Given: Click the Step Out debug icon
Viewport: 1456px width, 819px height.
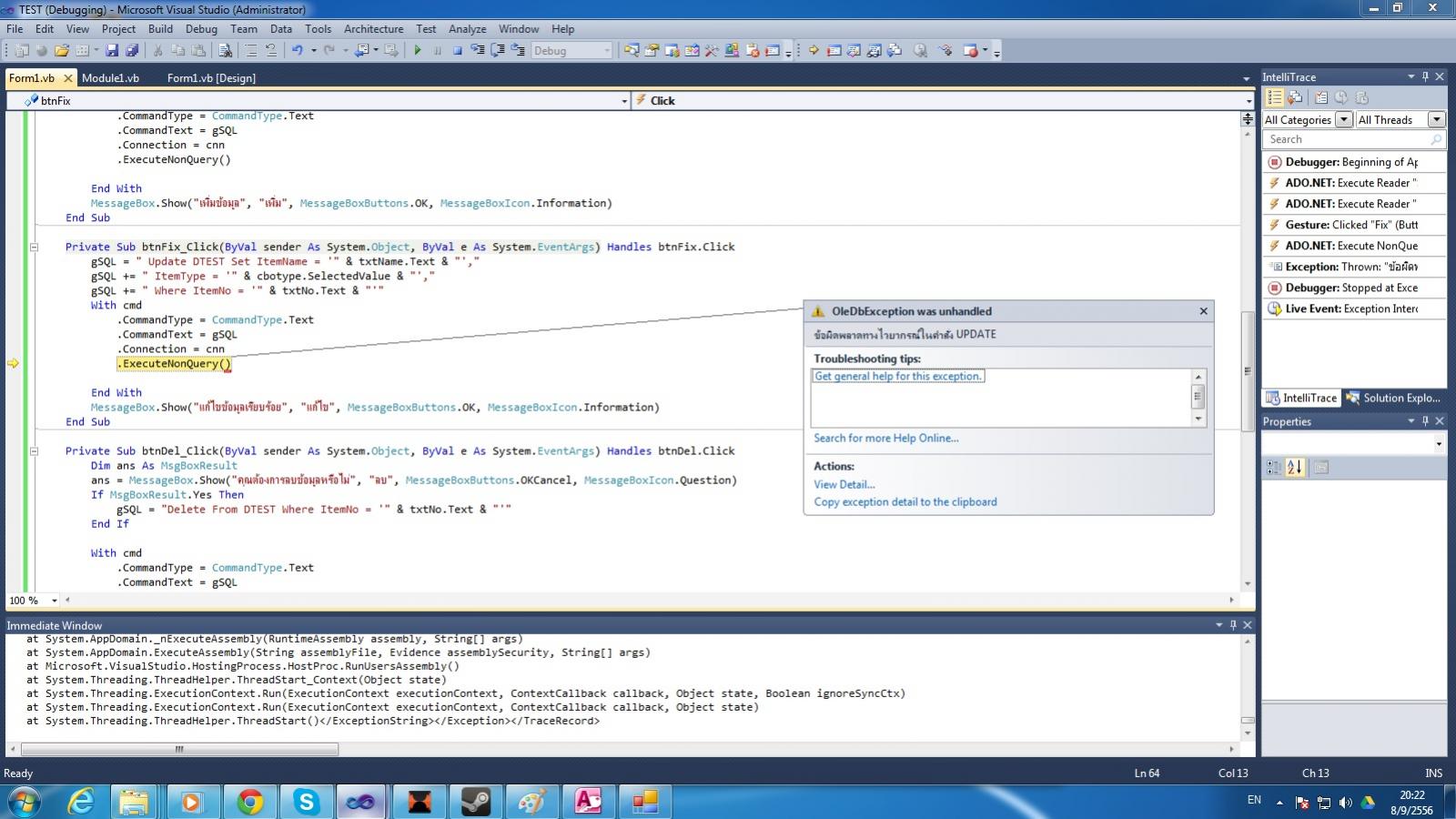Looking at the screenshot, I should click(x=518, y=51).
